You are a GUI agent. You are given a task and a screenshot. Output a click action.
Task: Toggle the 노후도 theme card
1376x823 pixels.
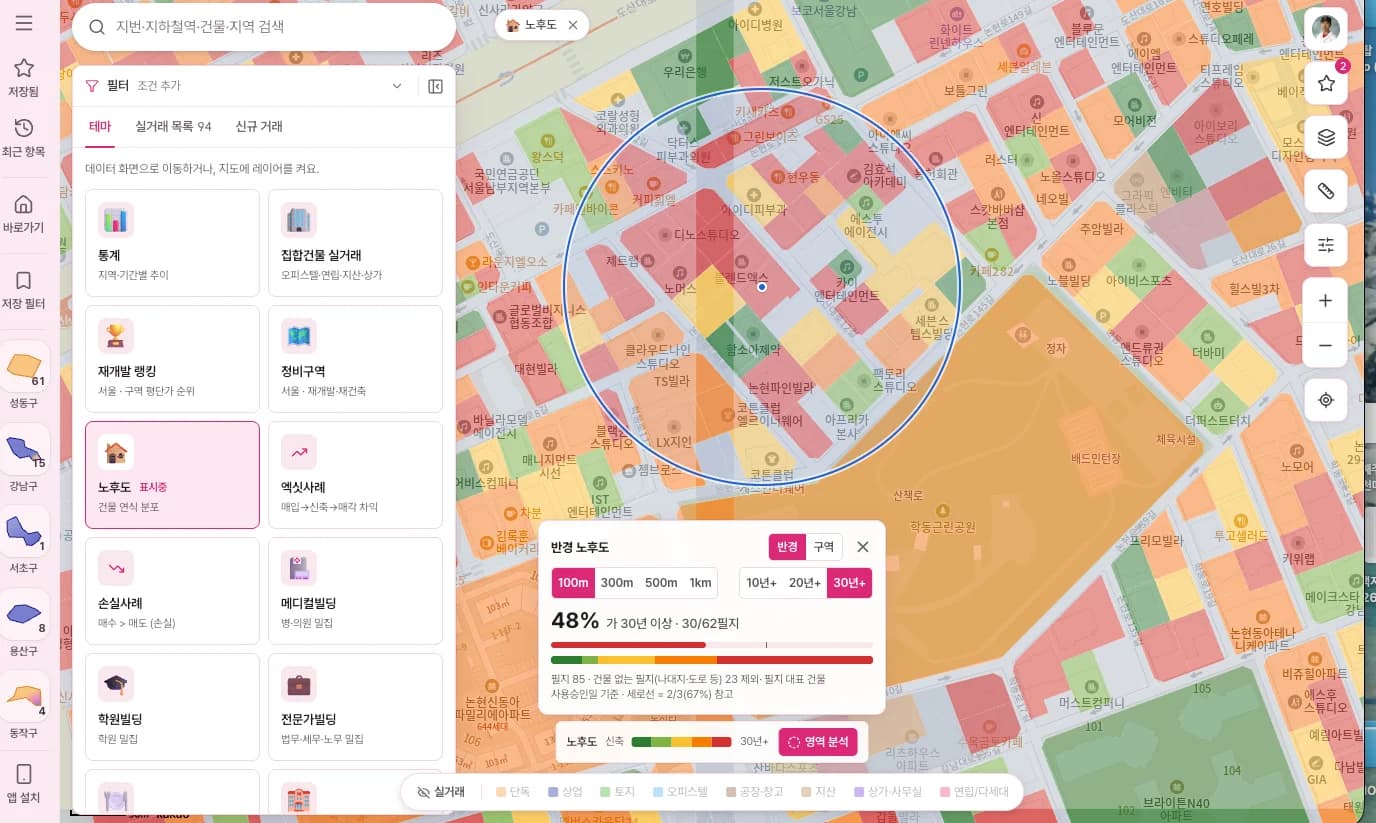point(172,475)
